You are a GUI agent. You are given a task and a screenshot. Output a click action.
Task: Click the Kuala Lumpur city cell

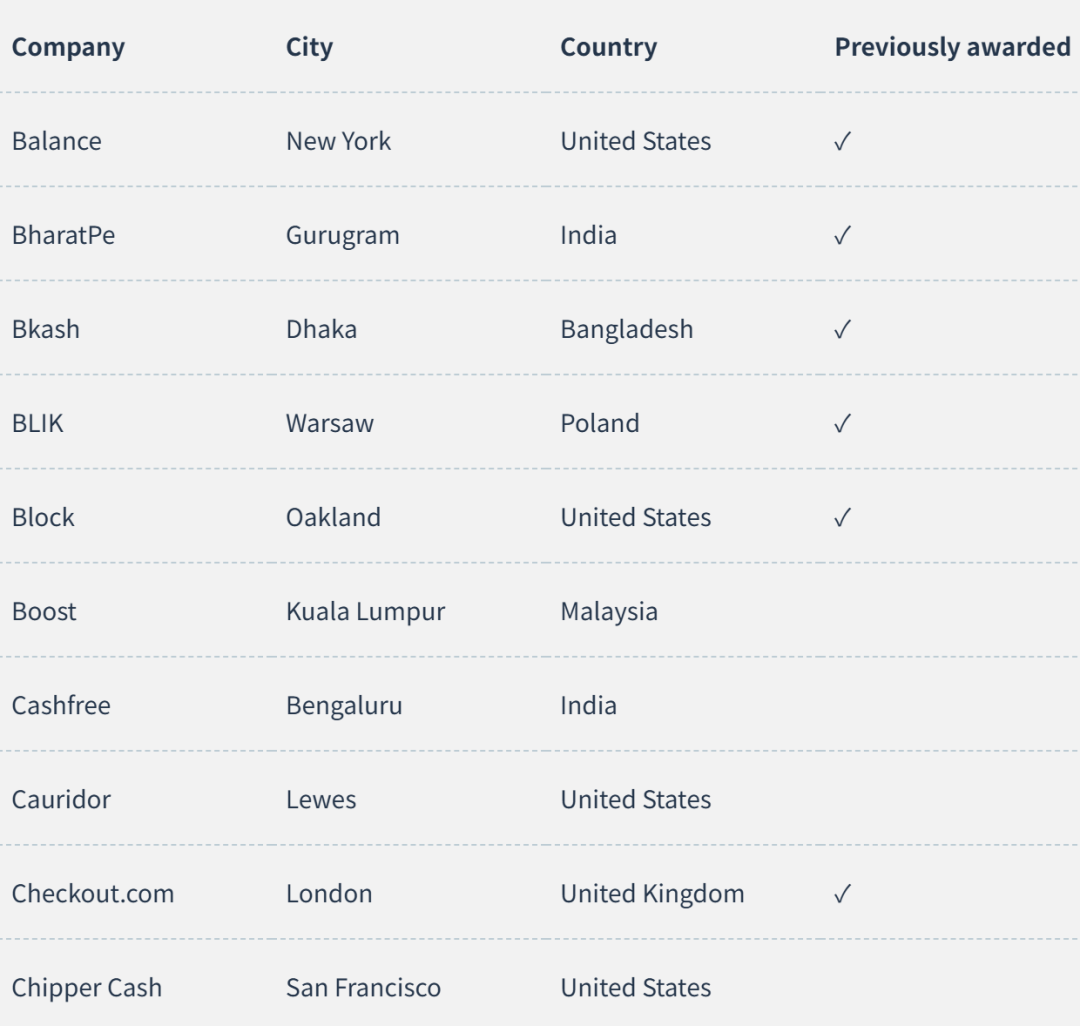pos(366,612)
